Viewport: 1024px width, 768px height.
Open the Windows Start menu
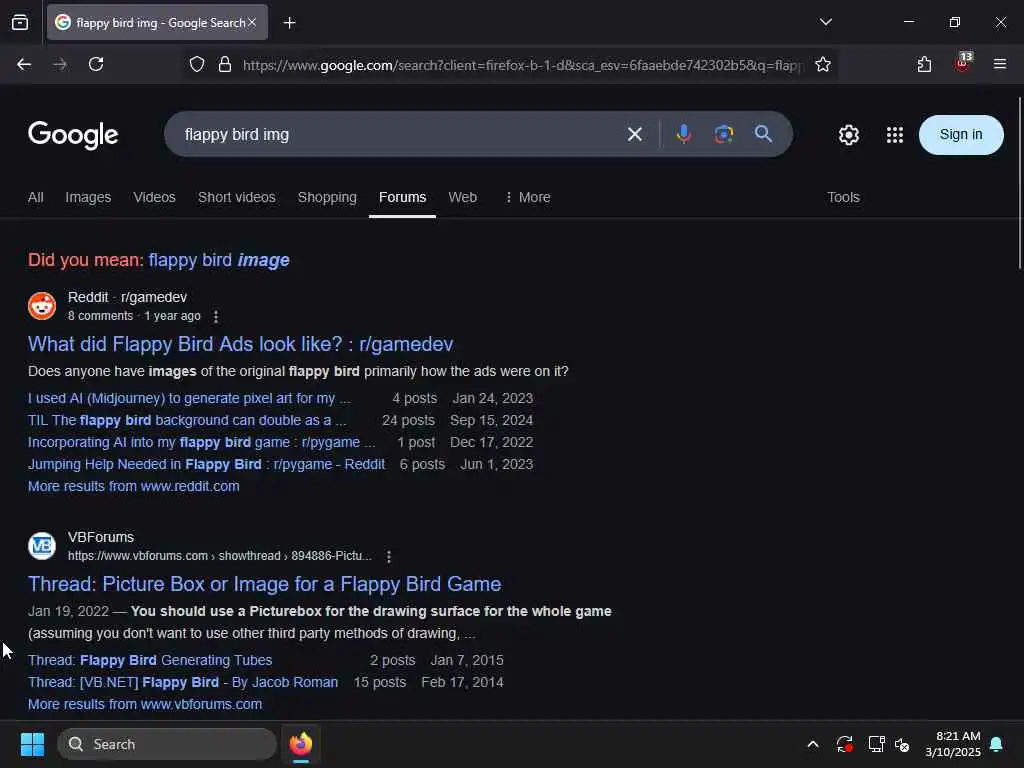coord(32,744)
